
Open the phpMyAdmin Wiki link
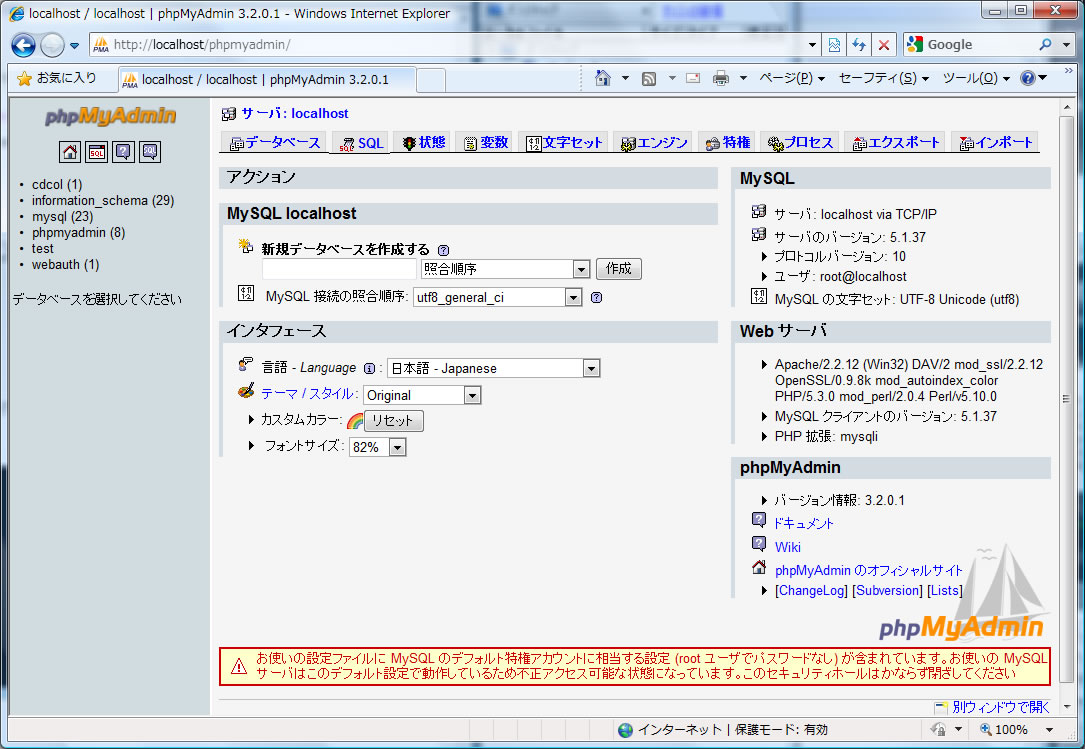pyautogui.click(x=787, y=547)
